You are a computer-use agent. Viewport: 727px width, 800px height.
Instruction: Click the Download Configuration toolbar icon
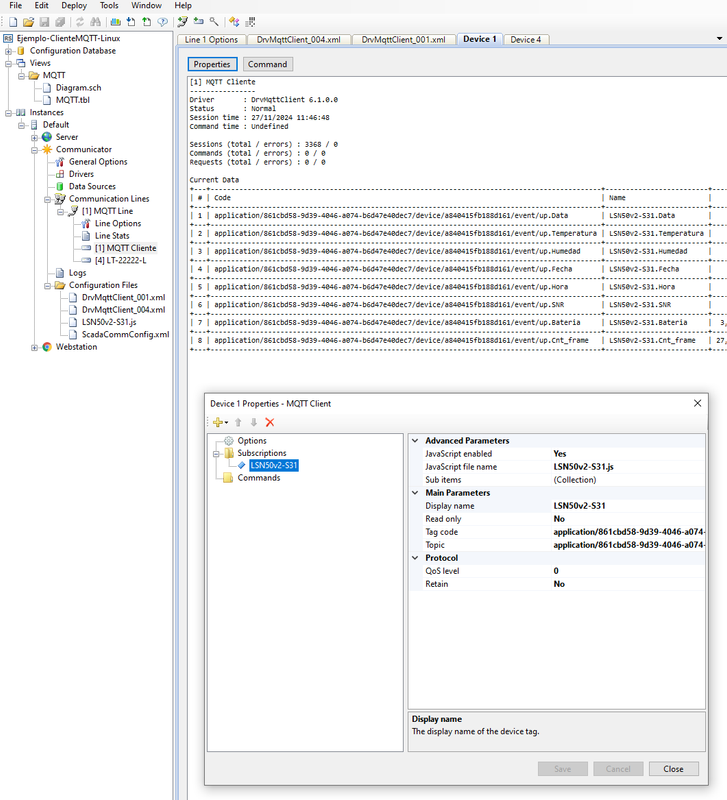pos(131,22)
